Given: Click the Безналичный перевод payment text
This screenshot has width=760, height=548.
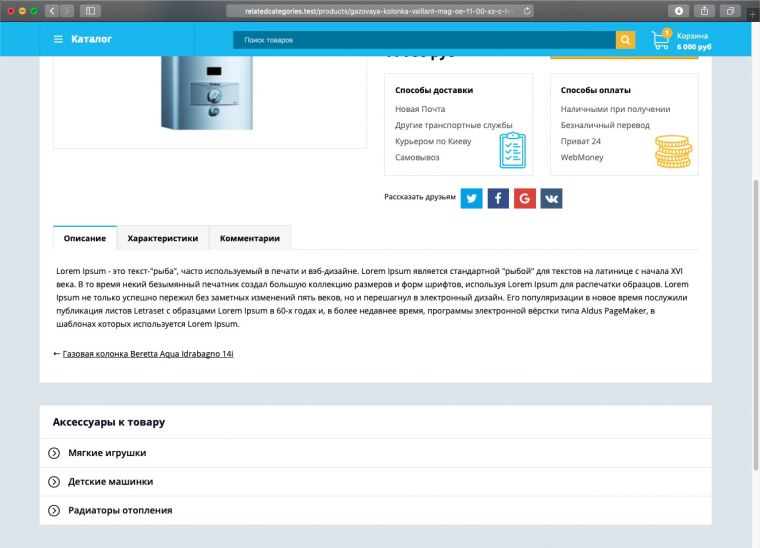Looking at the screenshot, I should click(x=605, y=125).
